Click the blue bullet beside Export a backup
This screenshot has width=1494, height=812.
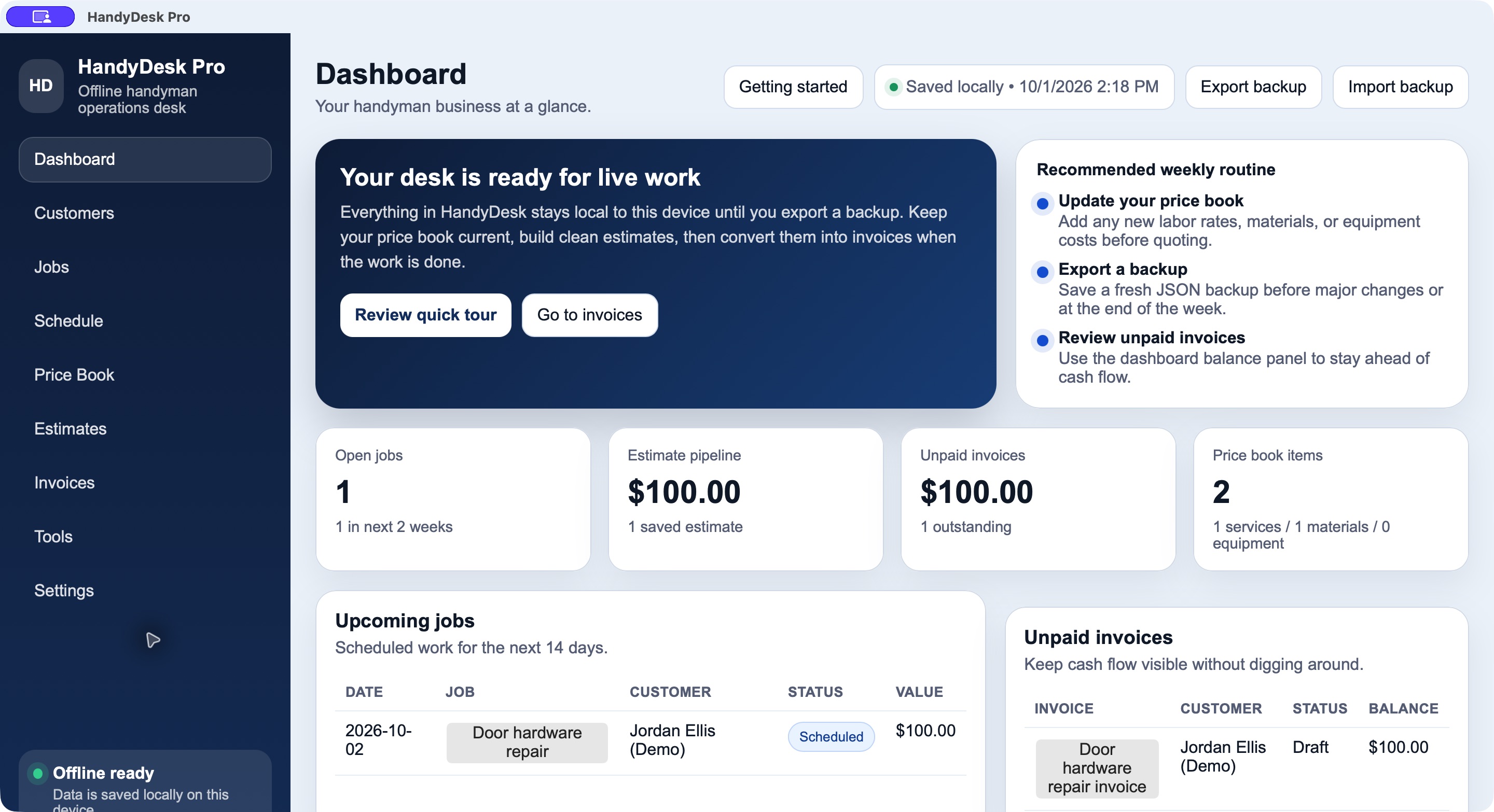pyautogui.click(x=1042, y=271)
